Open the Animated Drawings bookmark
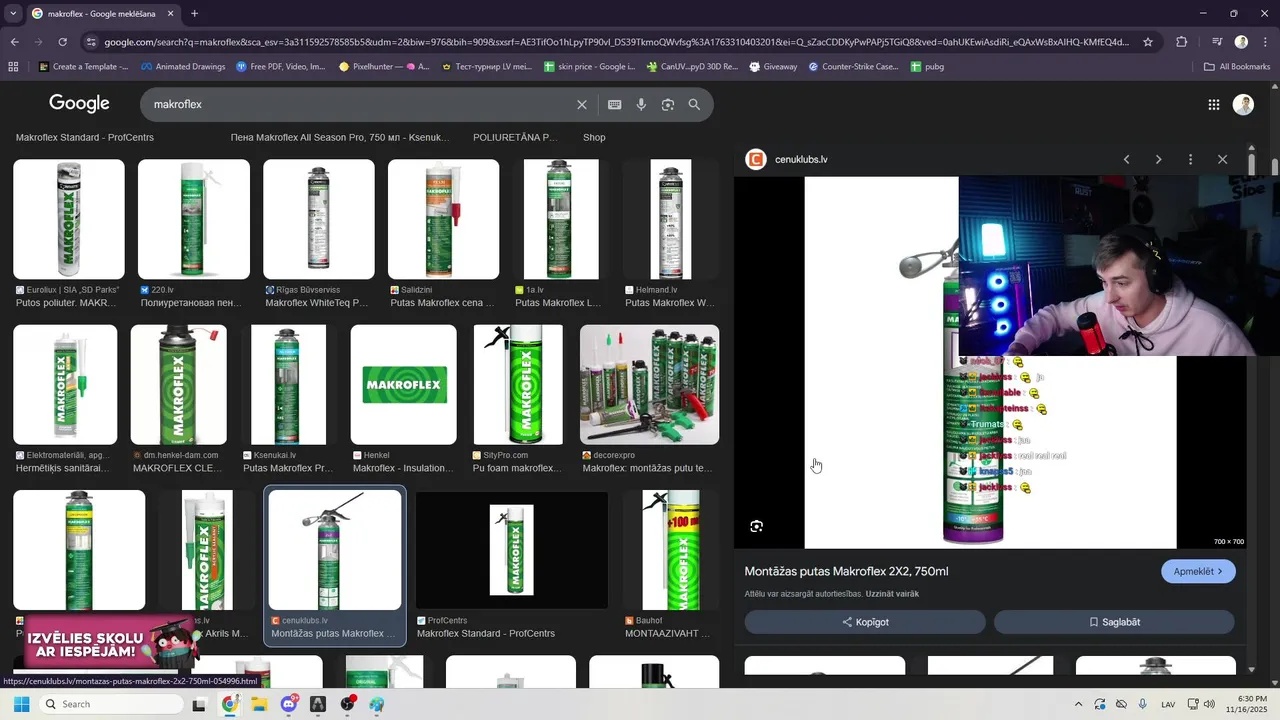The image size is (1280, 720). (183, 67)
